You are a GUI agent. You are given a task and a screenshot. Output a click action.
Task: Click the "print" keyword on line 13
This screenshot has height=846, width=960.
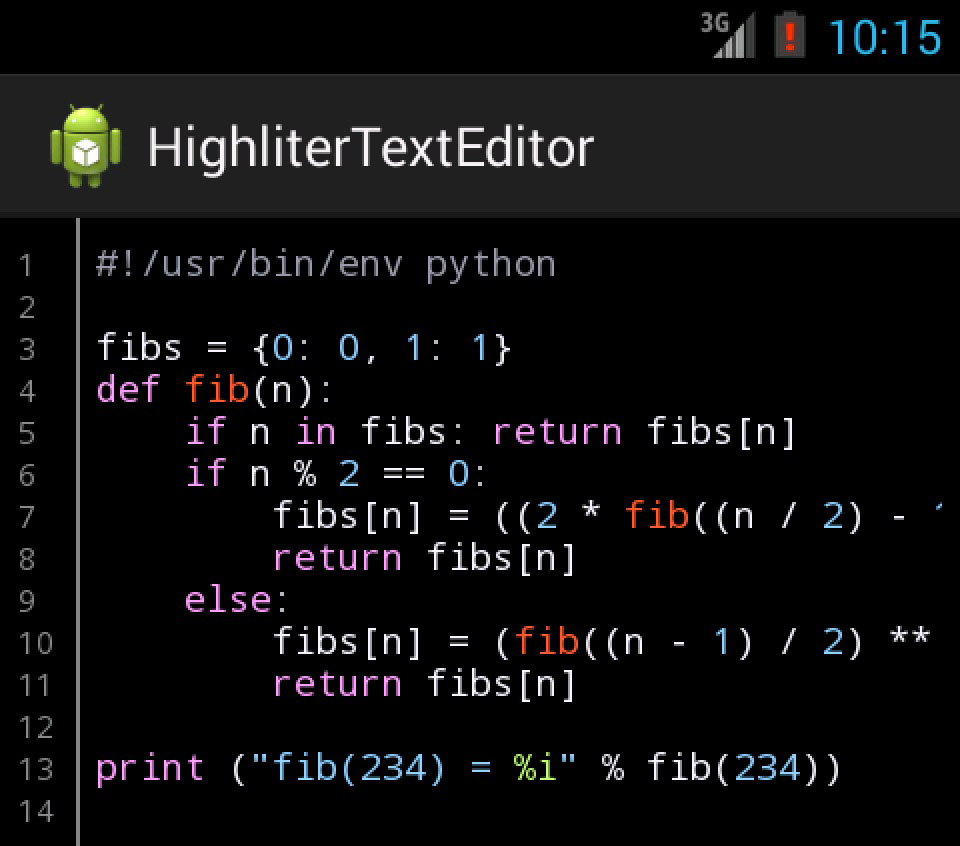pos(150,768)
